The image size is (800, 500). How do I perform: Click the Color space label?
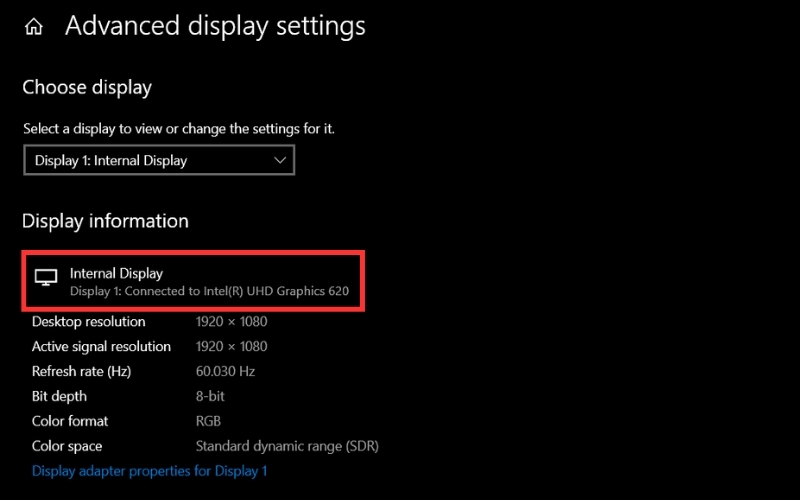coord(67,447)
